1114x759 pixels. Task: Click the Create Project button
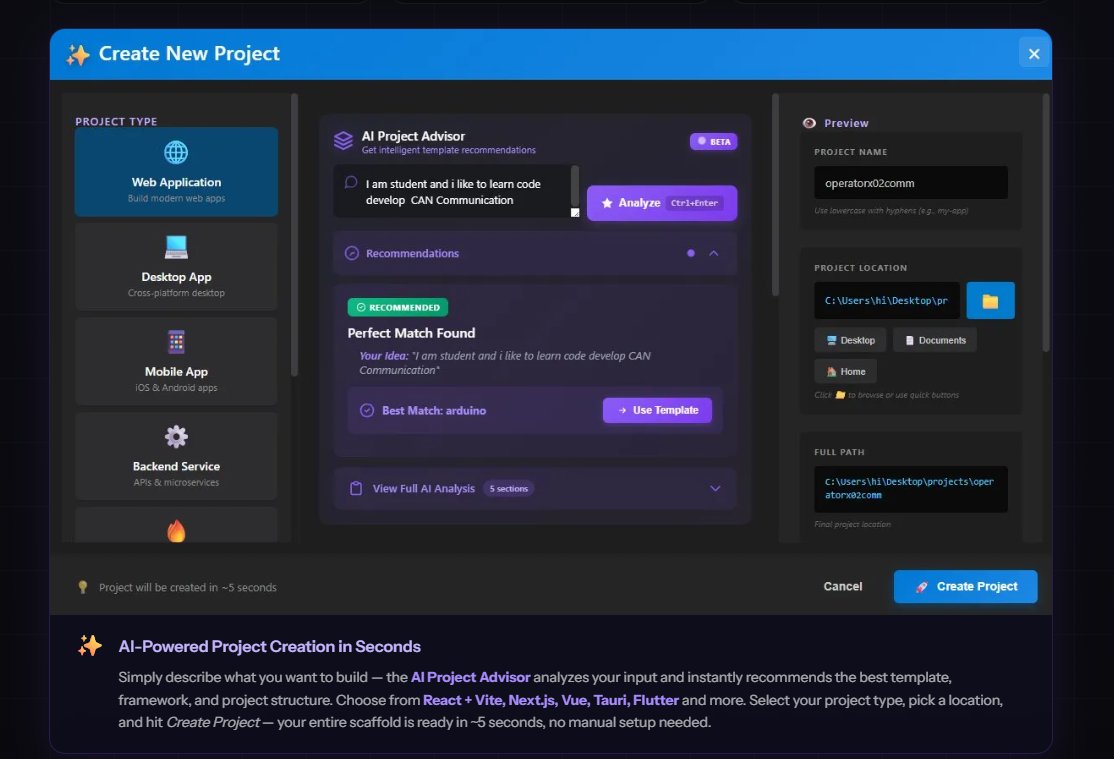tap(964, 587)
